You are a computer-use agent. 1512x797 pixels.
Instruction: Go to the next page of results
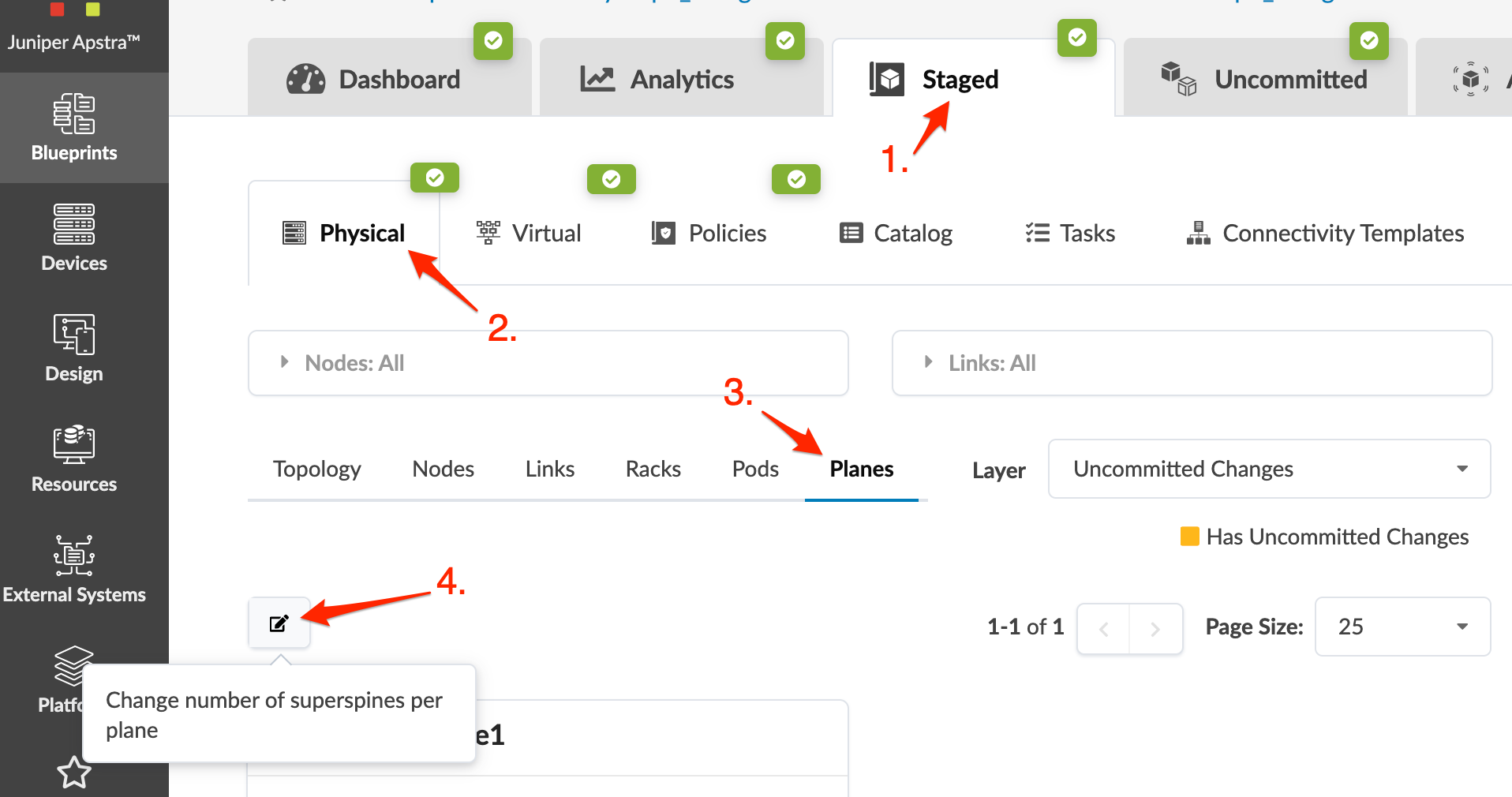coord(1155,629)
